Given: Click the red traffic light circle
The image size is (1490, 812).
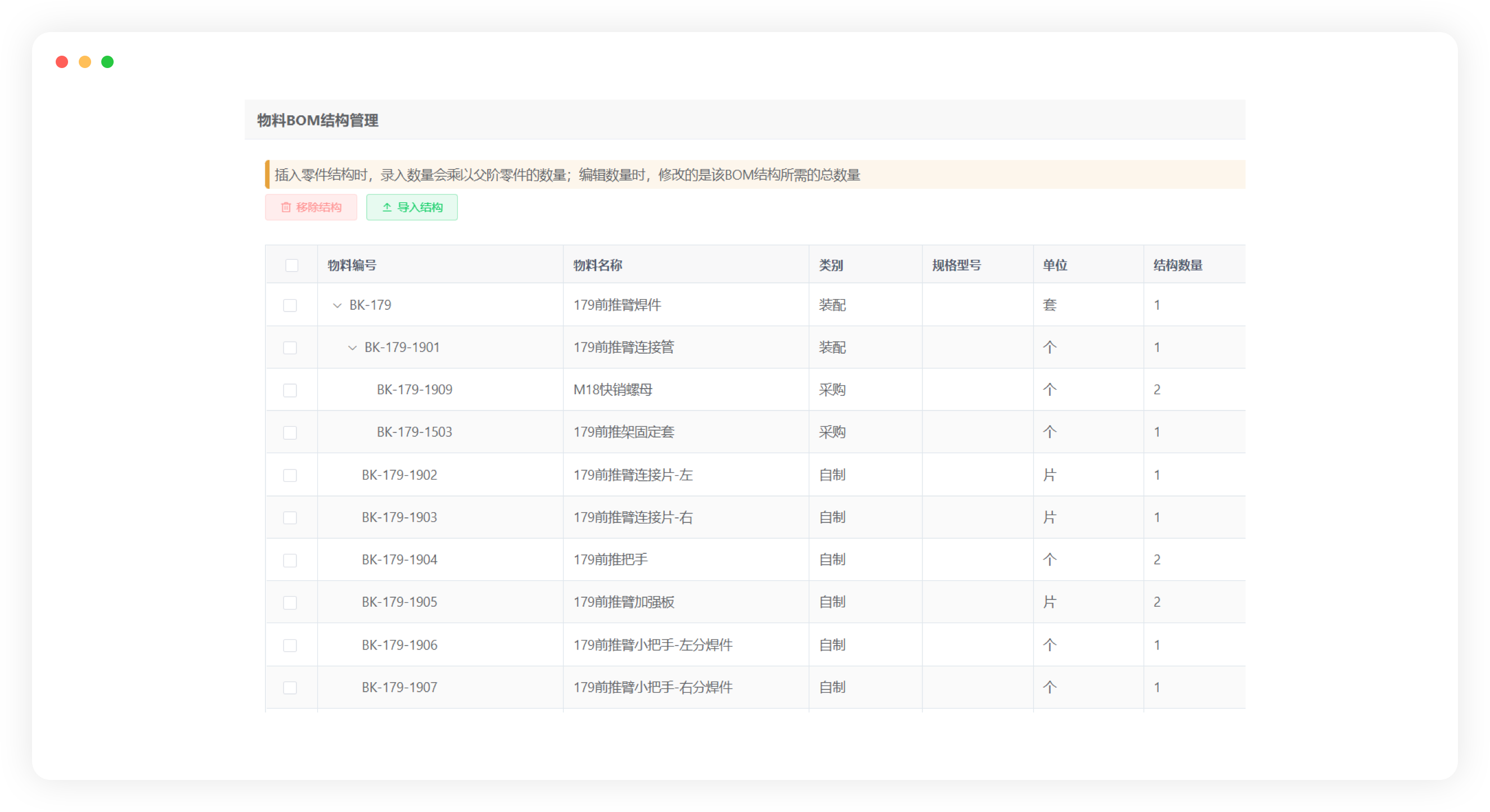Looking at the screenshot, I should 62,62.
